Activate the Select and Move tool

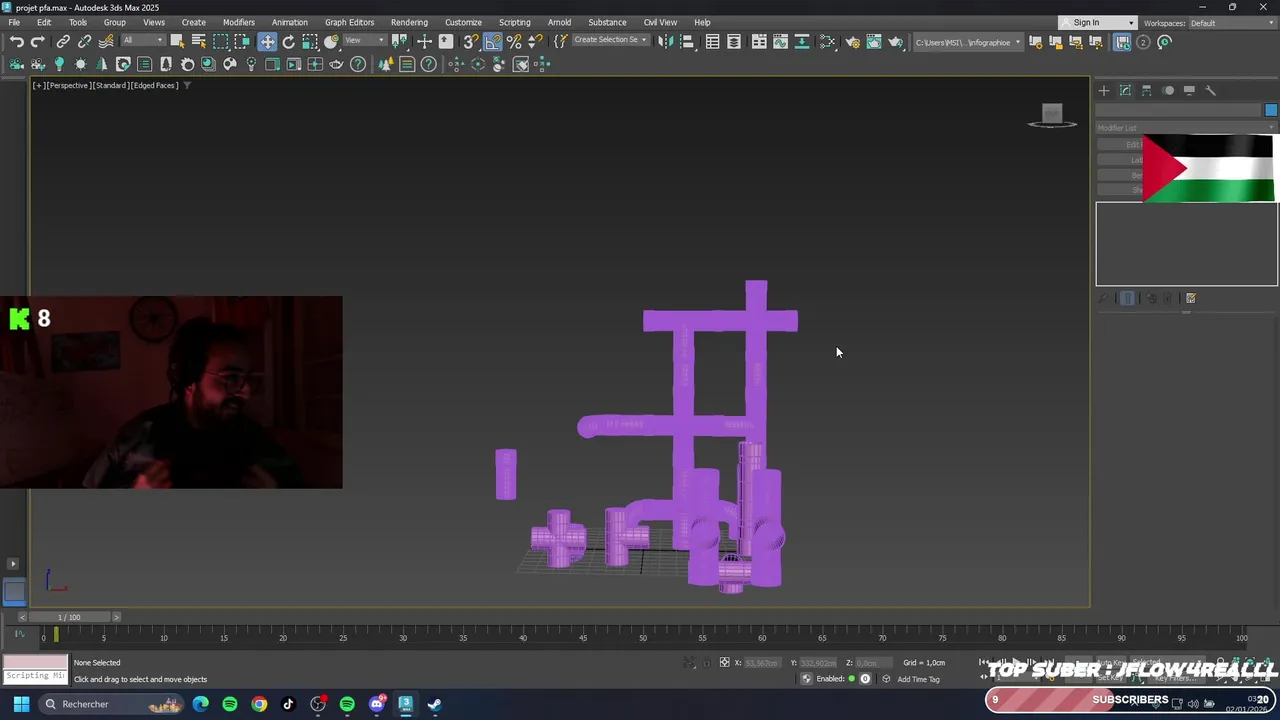(x=267, y=42)
